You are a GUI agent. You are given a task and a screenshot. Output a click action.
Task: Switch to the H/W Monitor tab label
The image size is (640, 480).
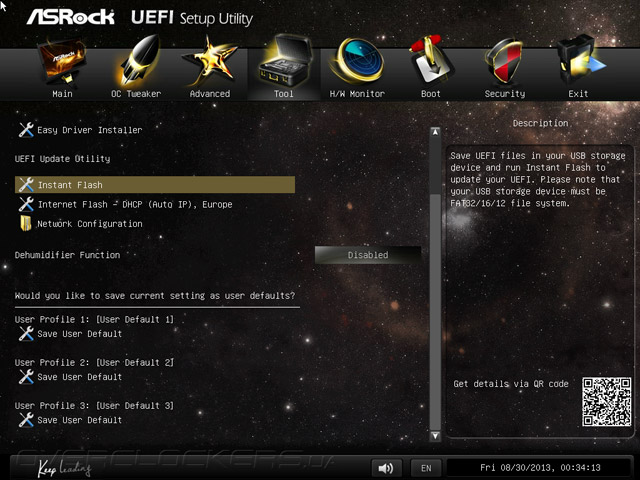point(357,94)
